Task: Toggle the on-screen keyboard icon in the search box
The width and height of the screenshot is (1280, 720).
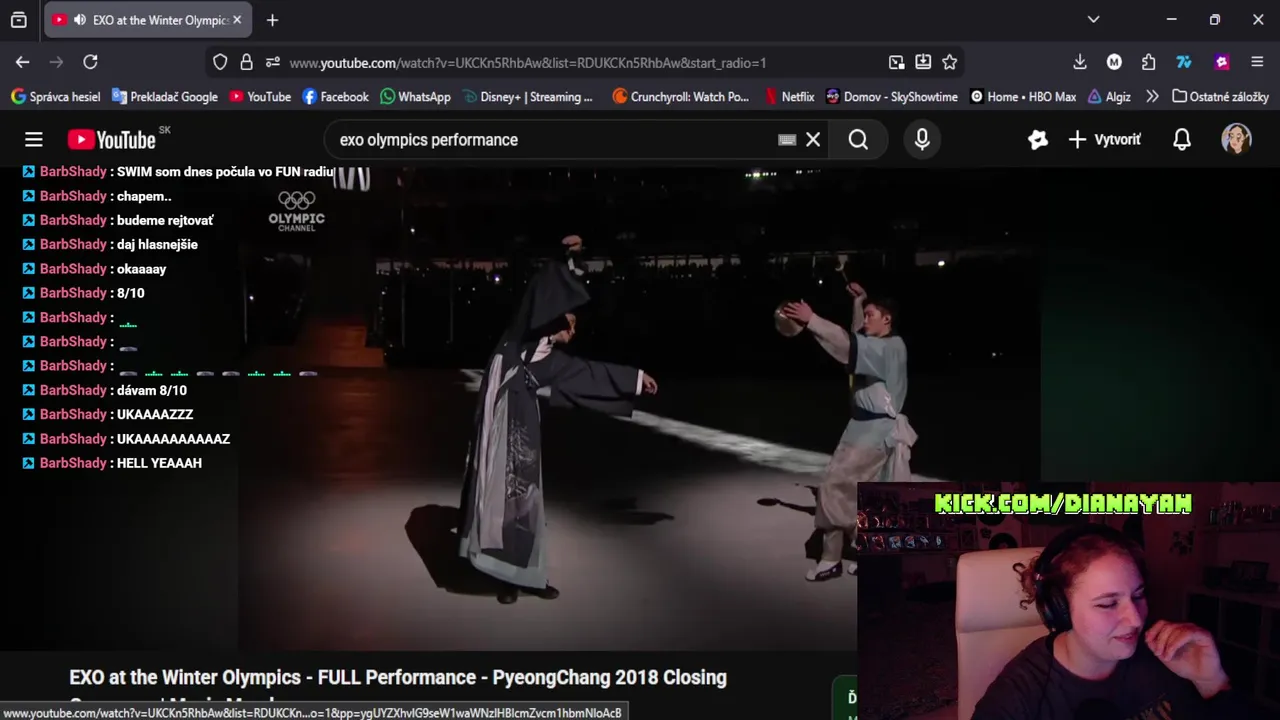Action: pyautogui.click(x=787, y=140)
